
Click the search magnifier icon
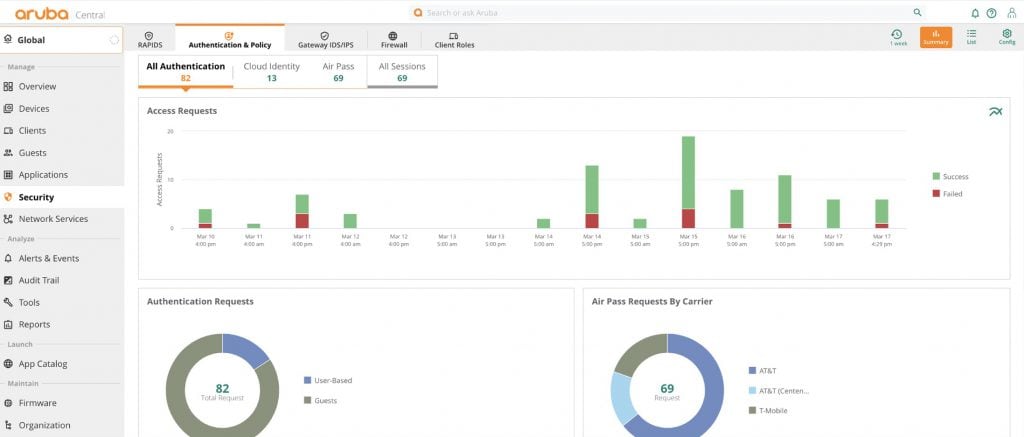pos(917,13)
